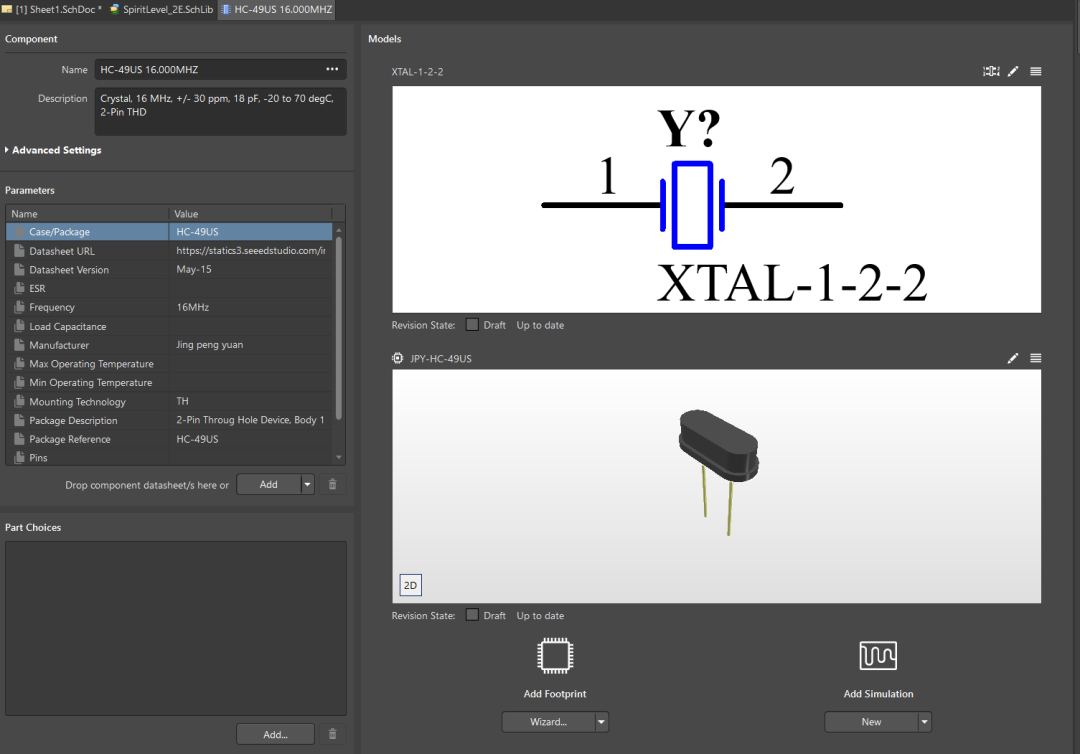This screenshot has height=754, width=1080.
Task: Click the Datasheet URL row document icon
Action: (x=19, y=251)
